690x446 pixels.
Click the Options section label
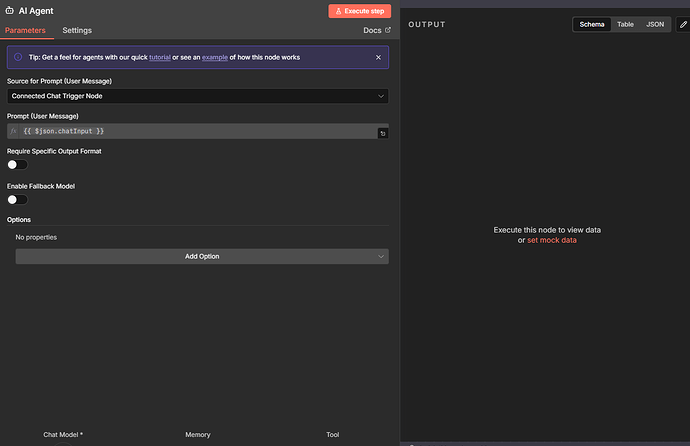click(x=19, y=219)
